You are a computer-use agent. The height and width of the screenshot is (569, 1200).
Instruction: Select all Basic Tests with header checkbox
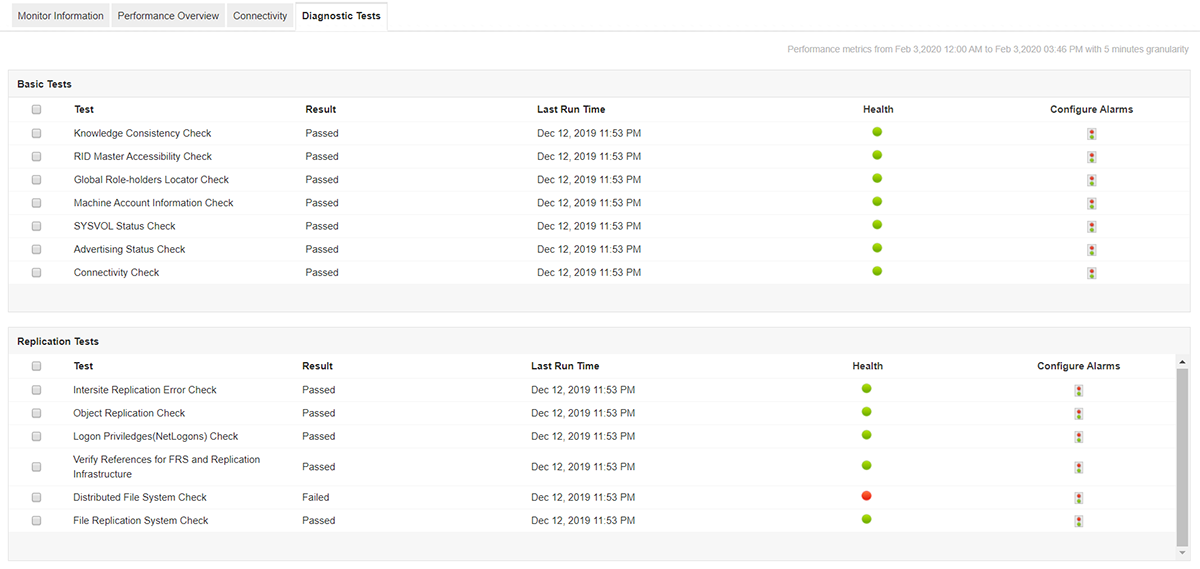tap(37, 110)
